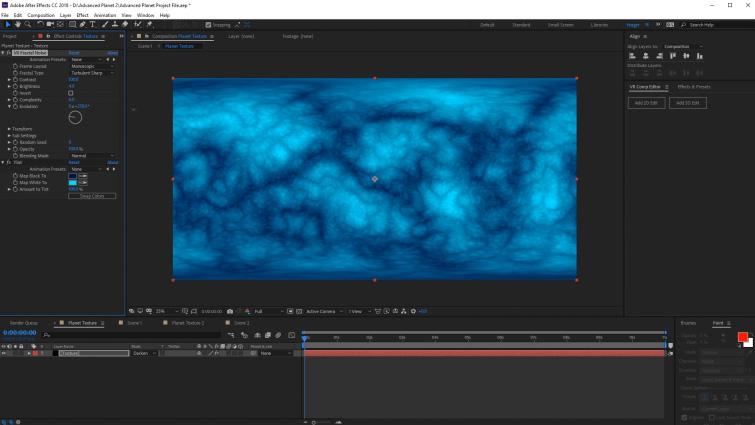Open the Composition menu
This screenshot has width=755, height=425.
41,15
